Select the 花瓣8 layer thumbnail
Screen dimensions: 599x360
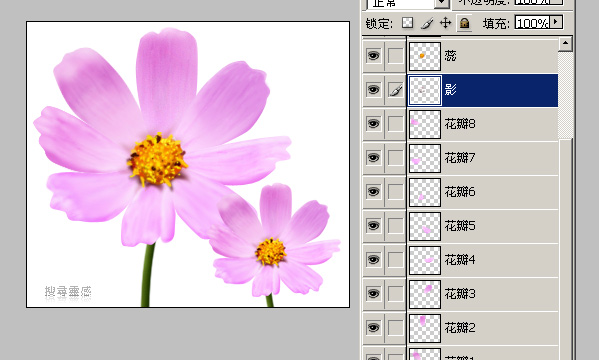pos(425,124)
